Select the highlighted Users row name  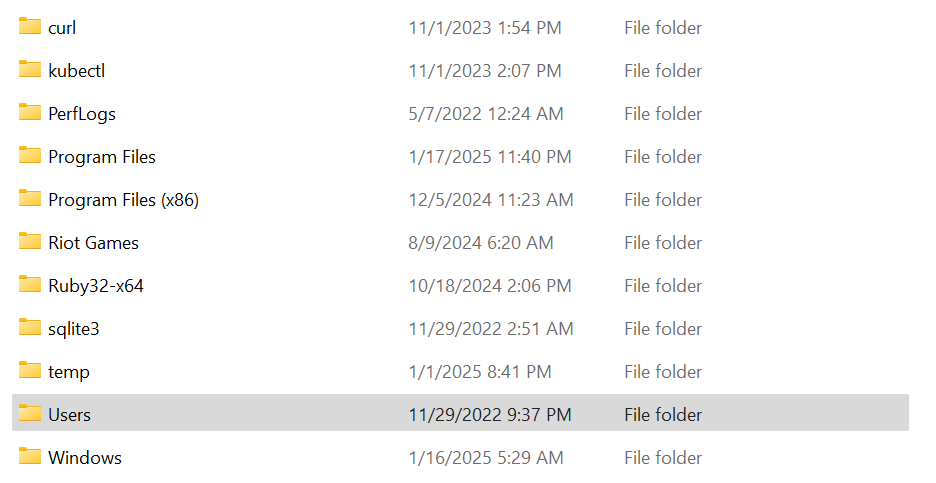[69, 415]
